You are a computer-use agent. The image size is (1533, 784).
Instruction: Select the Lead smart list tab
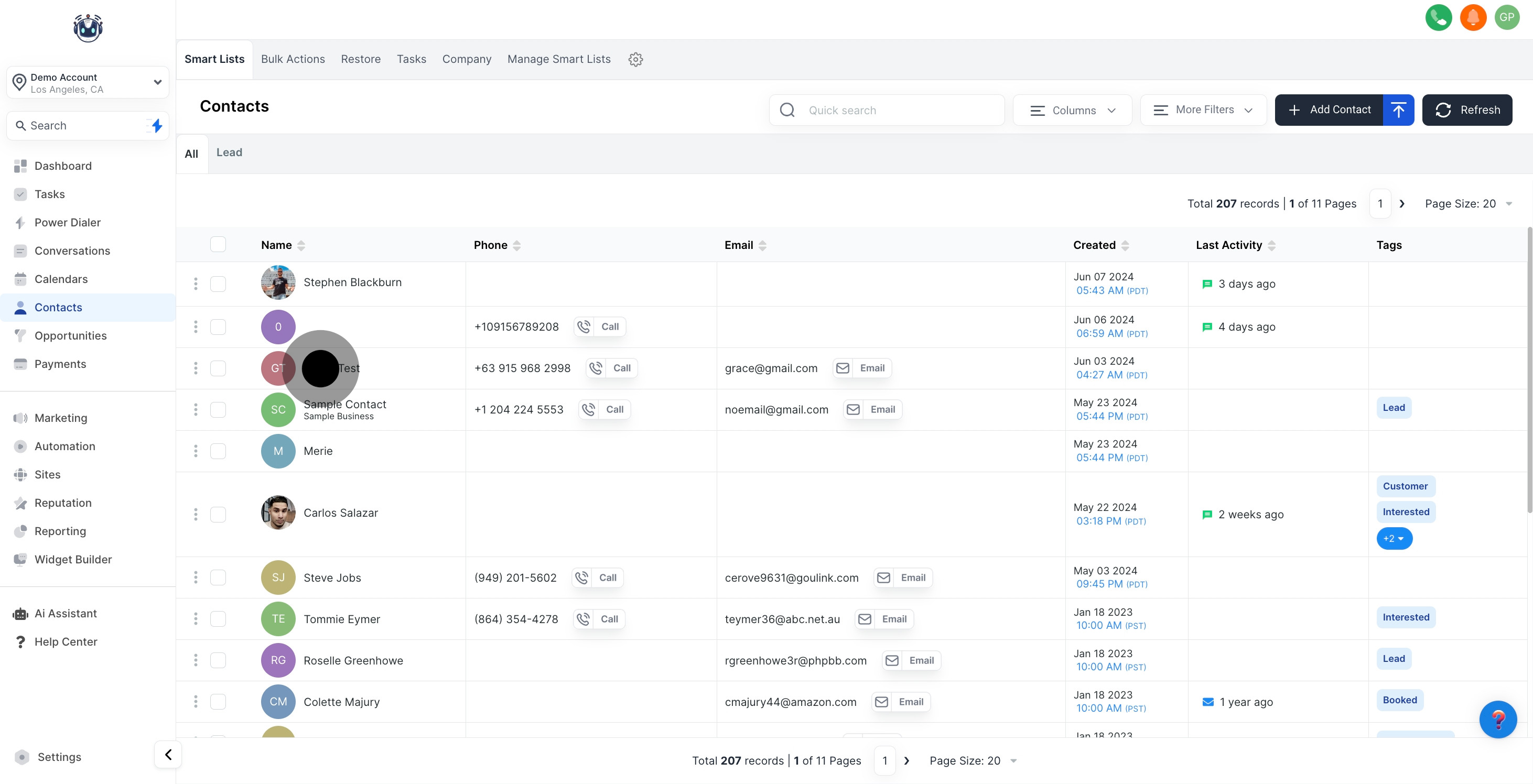coord(229,153)
